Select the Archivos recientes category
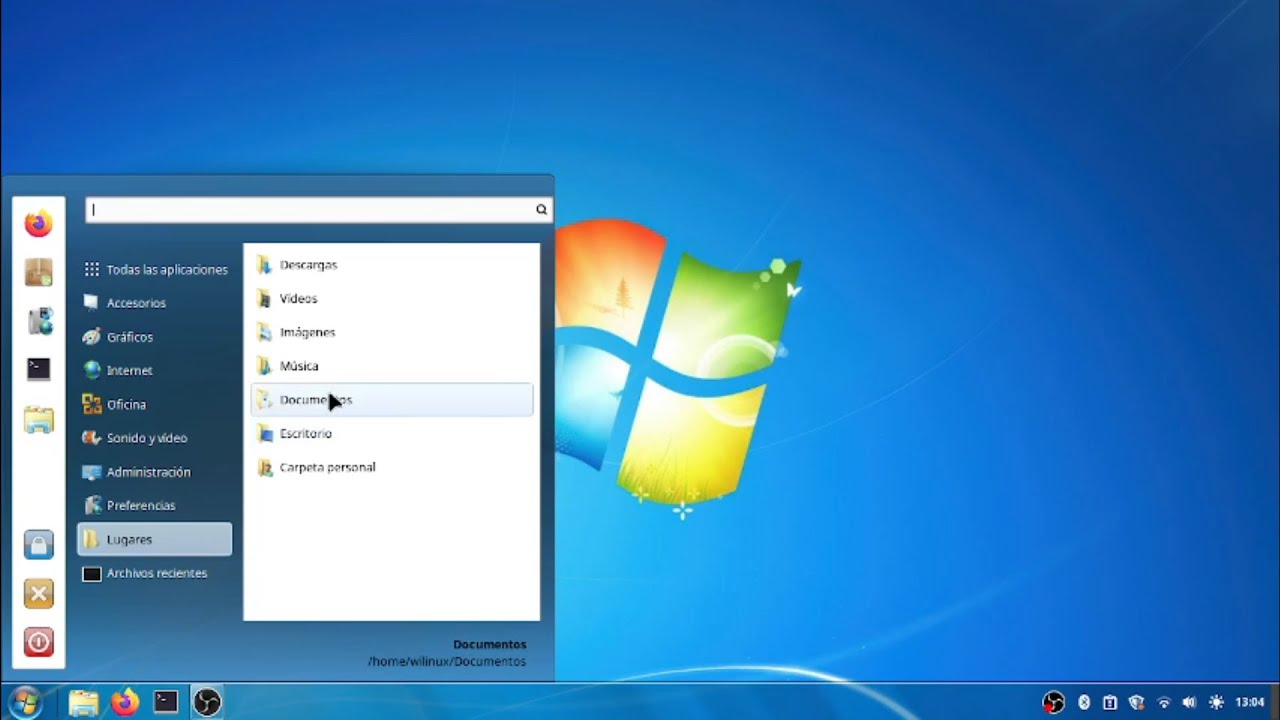Image resolution: width=1280 pixels, height=720 pixels. [x=155, y=573]
